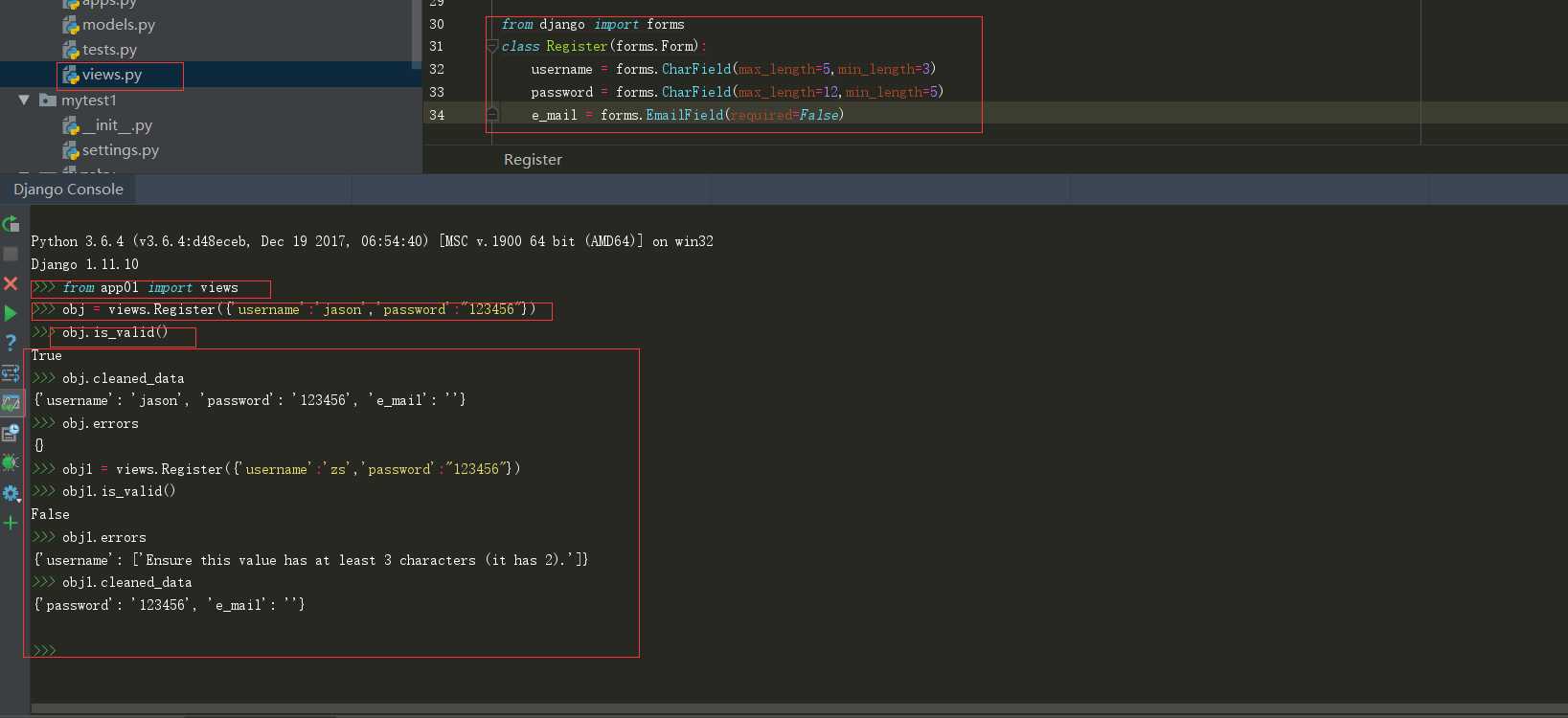Viewport: 1568px width, 718px height.
Task: Click the Python 3.6.4 version line
Action: pyautogui.click(x=372, y=241)
